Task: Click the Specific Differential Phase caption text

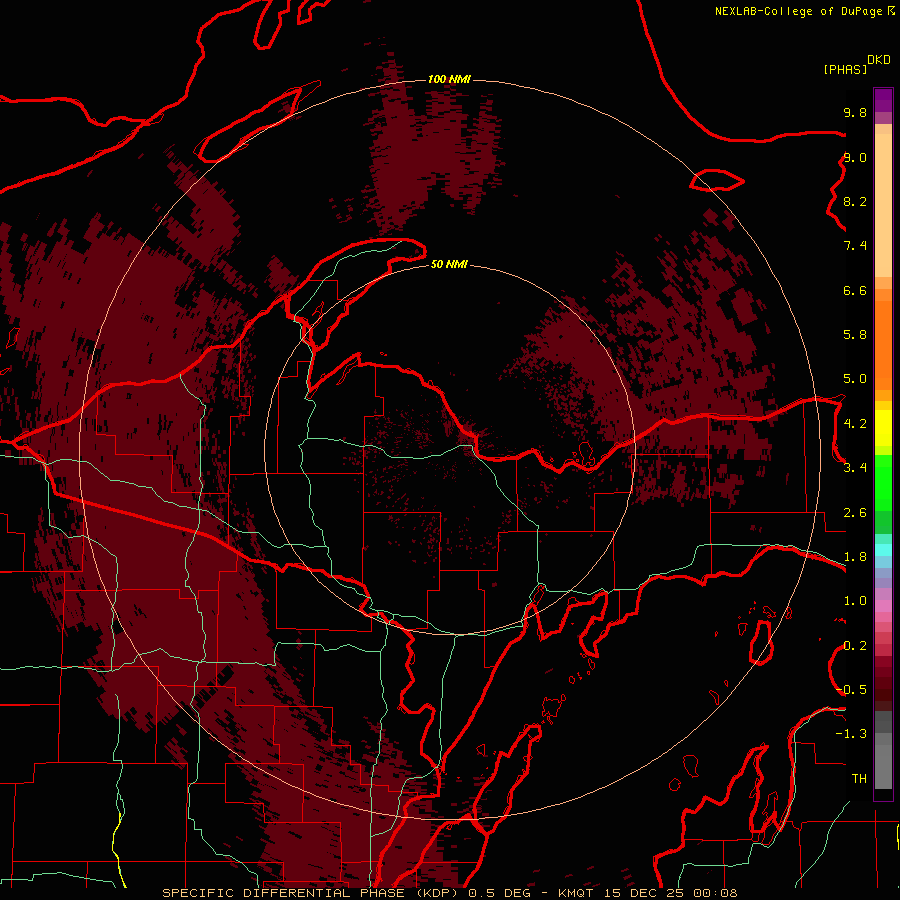Action: (x=313, y=893)
